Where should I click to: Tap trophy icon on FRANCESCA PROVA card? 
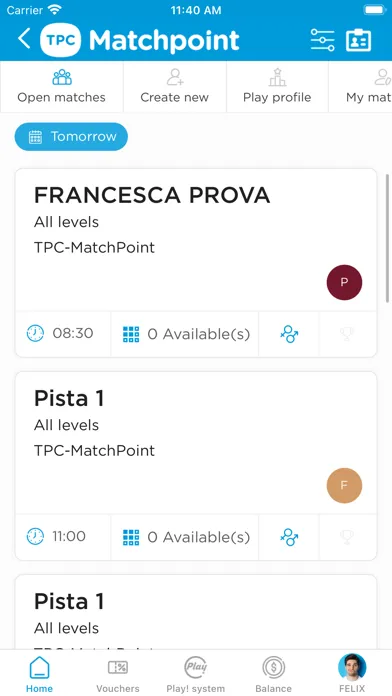[347, 334]
